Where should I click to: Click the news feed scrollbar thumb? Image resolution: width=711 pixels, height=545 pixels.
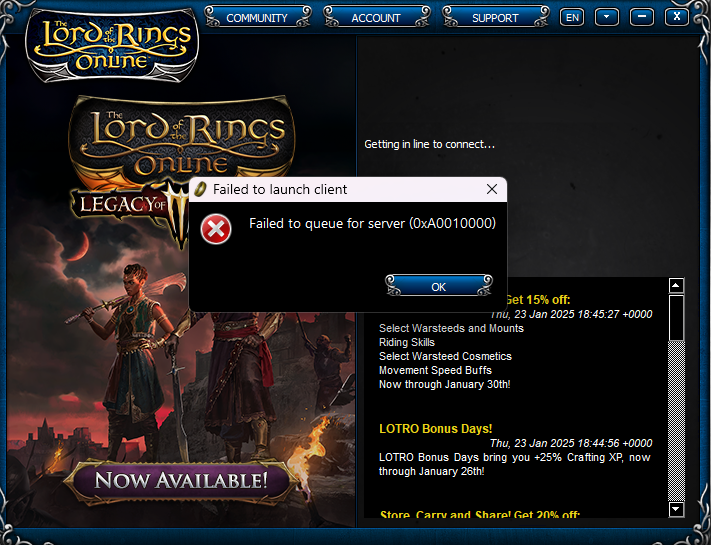676,318
